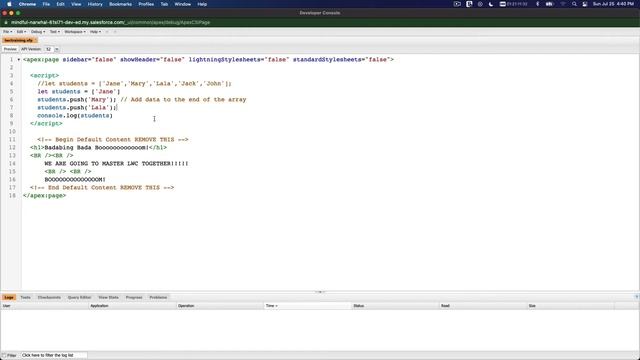The width and height of the screenshot is (640, 360).
Task: Click the Wi-Fi icon in menu bar
Action: point(563,4)
